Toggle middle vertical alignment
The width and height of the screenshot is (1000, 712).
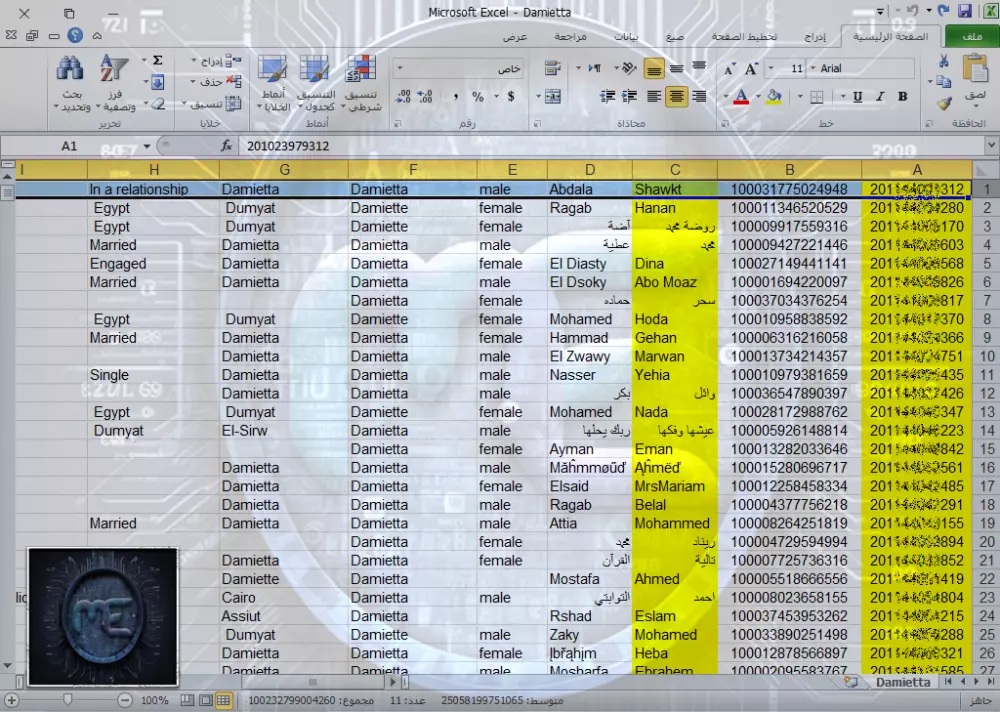click(x=677, y=68)
